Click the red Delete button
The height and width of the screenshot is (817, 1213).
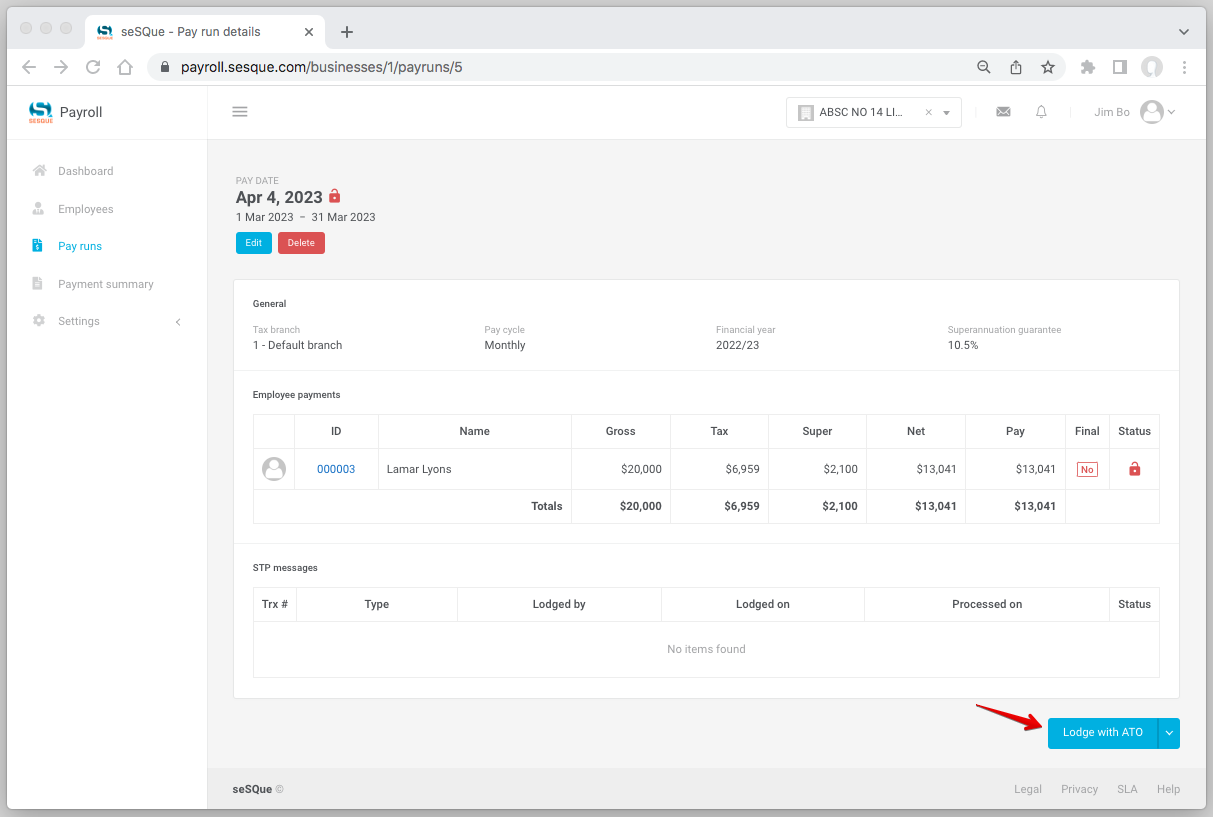pyautogui.click(x=301, y=243)
